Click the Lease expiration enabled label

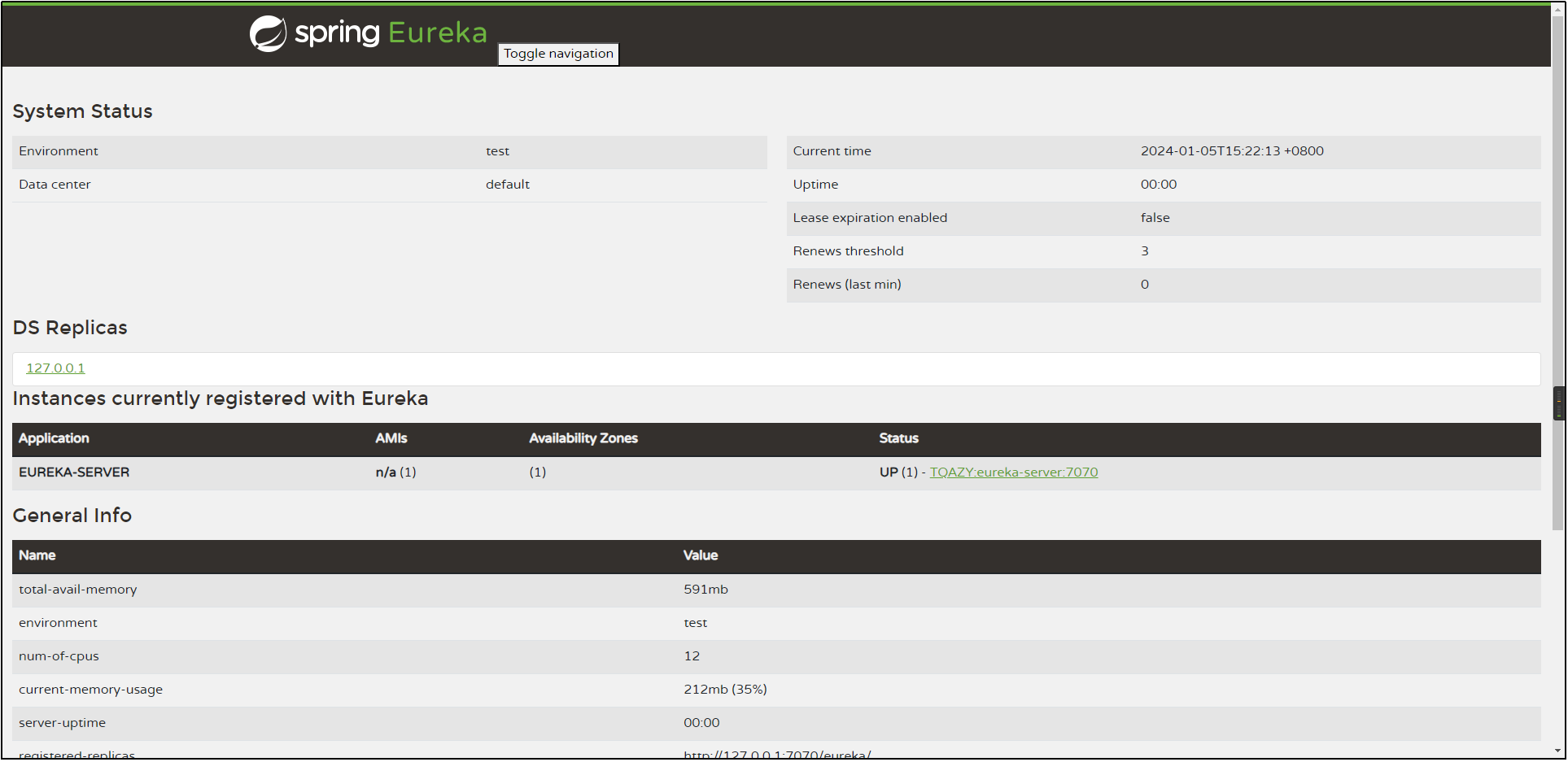870,218
